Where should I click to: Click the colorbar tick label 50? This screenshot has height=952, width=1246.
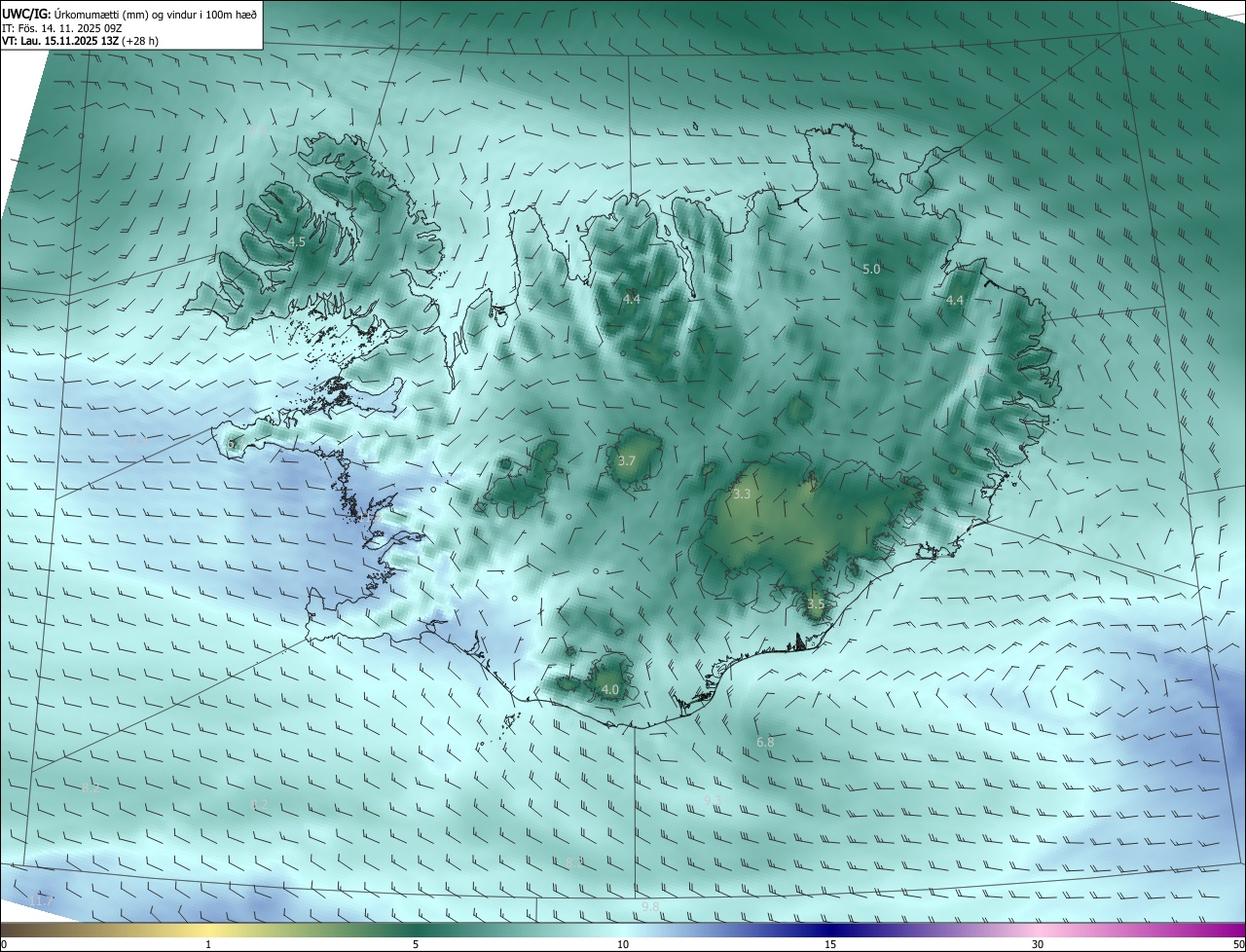(x=1238, y=944)
